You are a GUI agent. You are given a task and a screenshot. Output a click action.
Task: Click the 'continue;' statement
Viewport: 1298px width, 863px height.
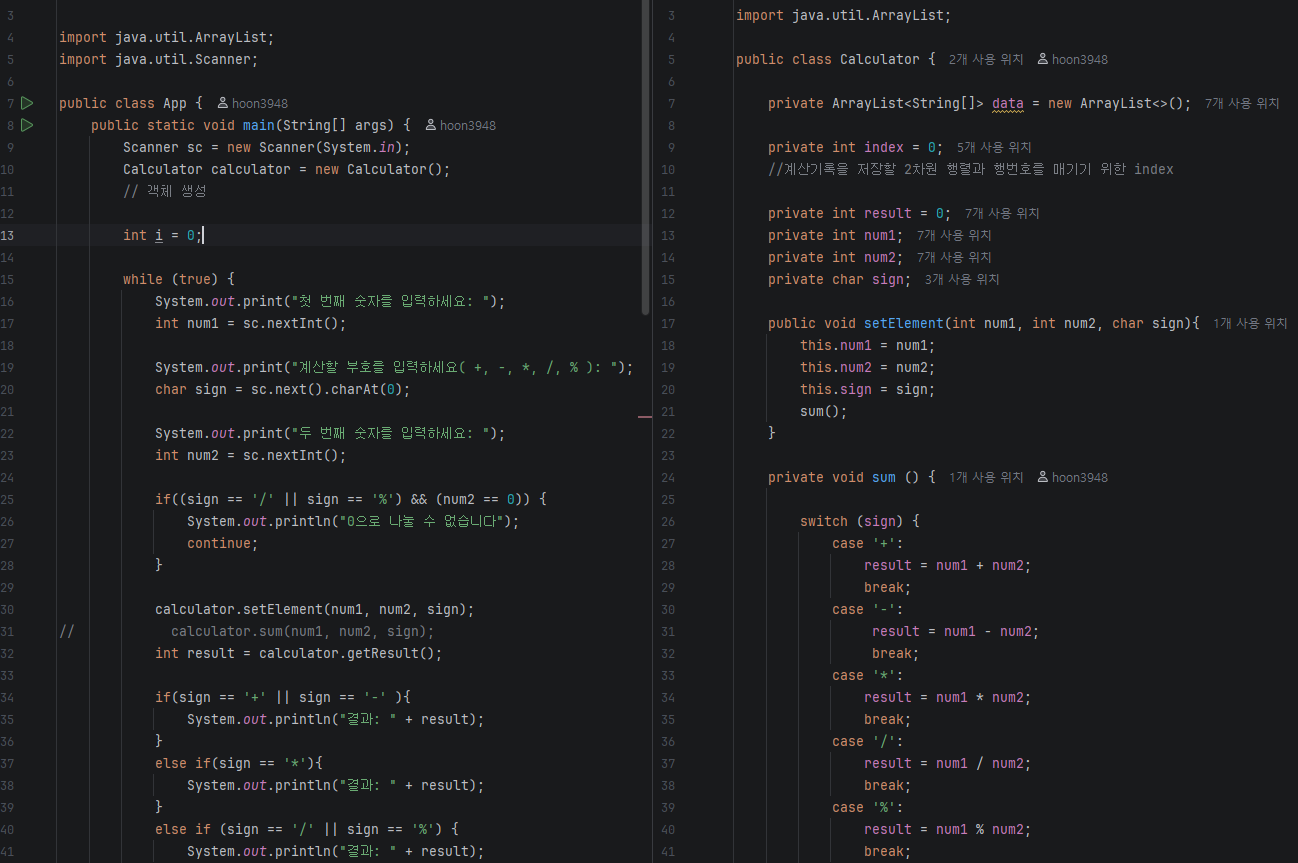coord(223,543)
